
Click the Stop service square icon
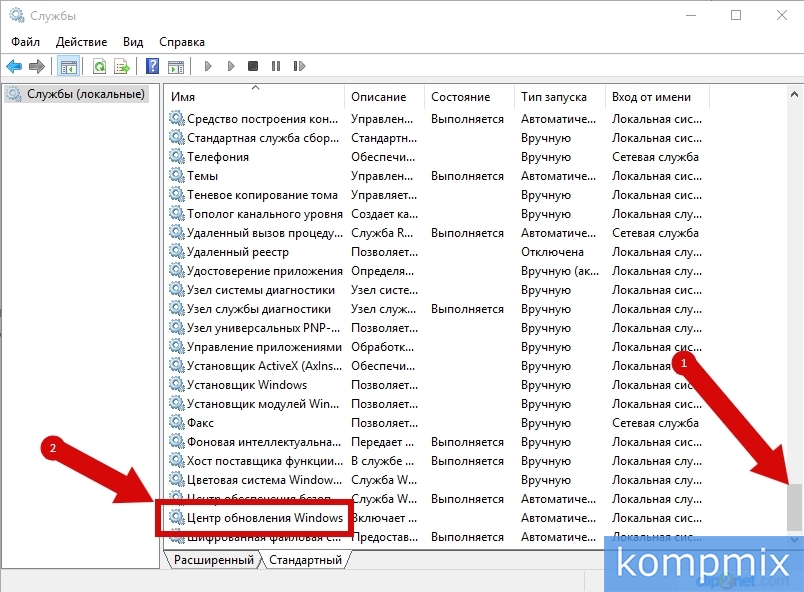tap(253, 66)
